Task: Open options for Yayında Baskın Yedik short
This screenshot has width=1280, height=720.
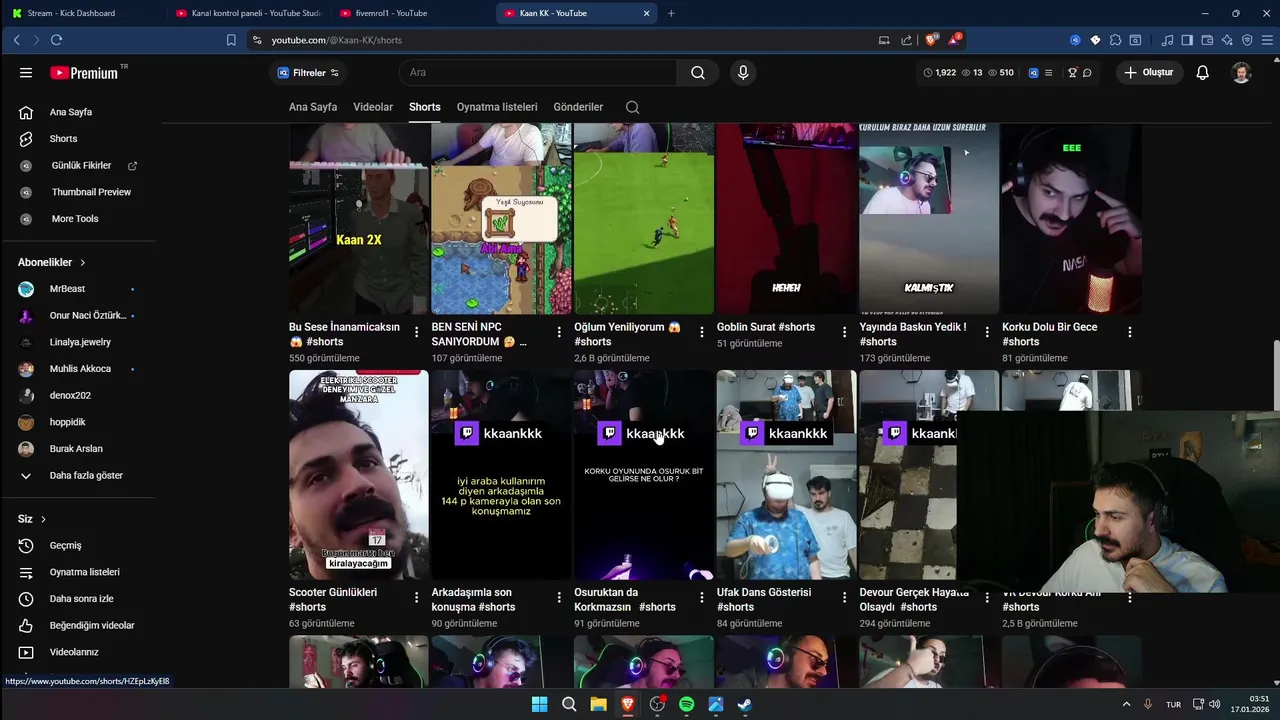Action: click(987, 332)
